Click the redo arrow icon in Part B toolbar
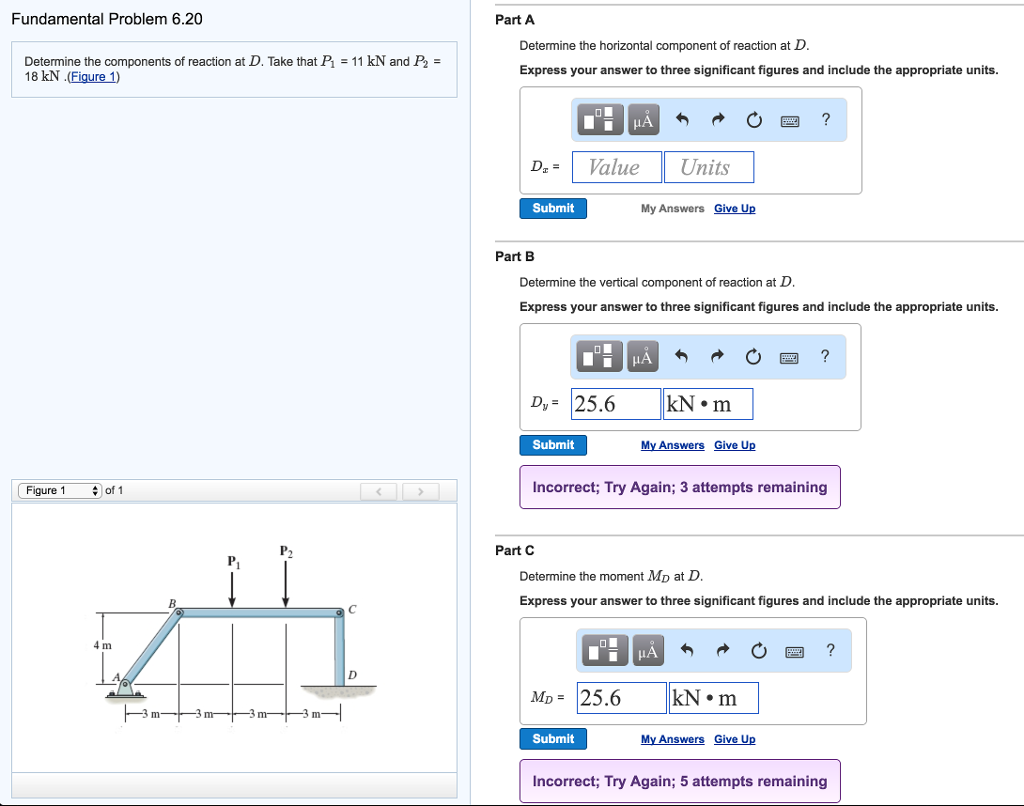The width and height of the screenshot is (1024, 806). point(717,356)
